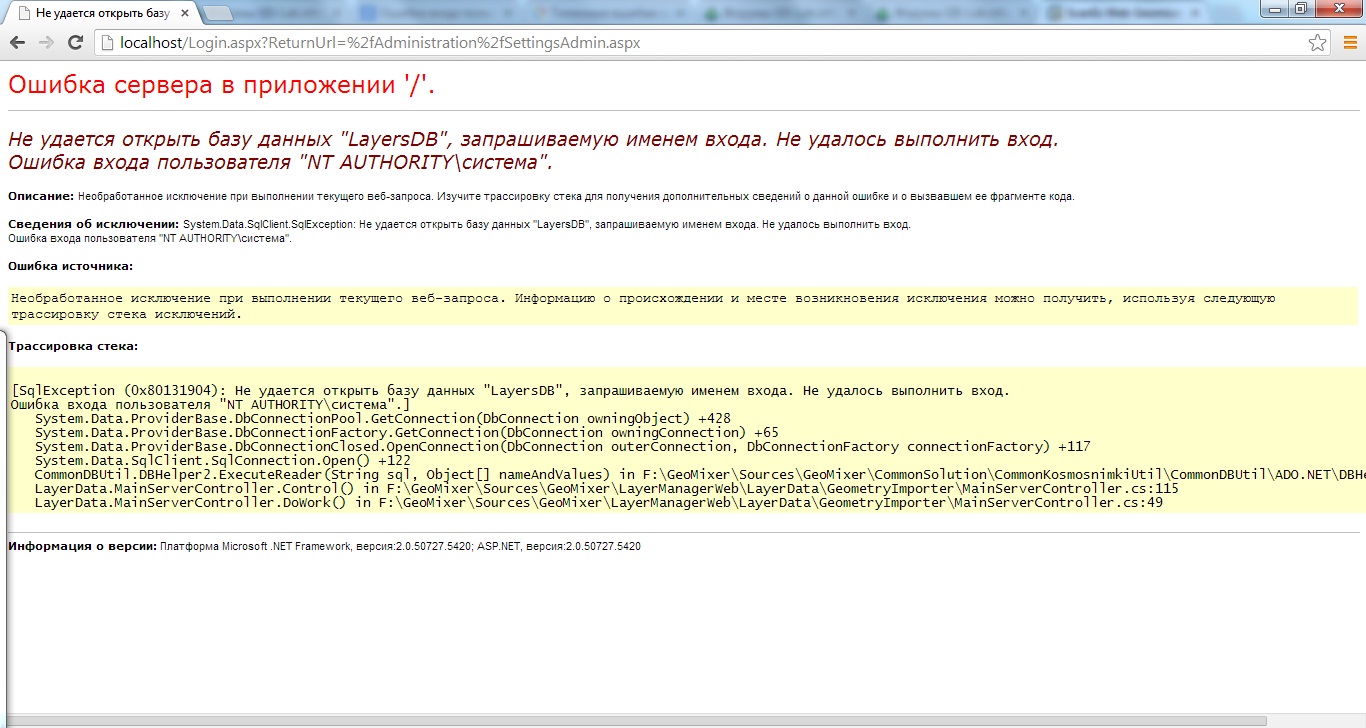Bookmark this page with the star icon

[x=1318, y=43]
